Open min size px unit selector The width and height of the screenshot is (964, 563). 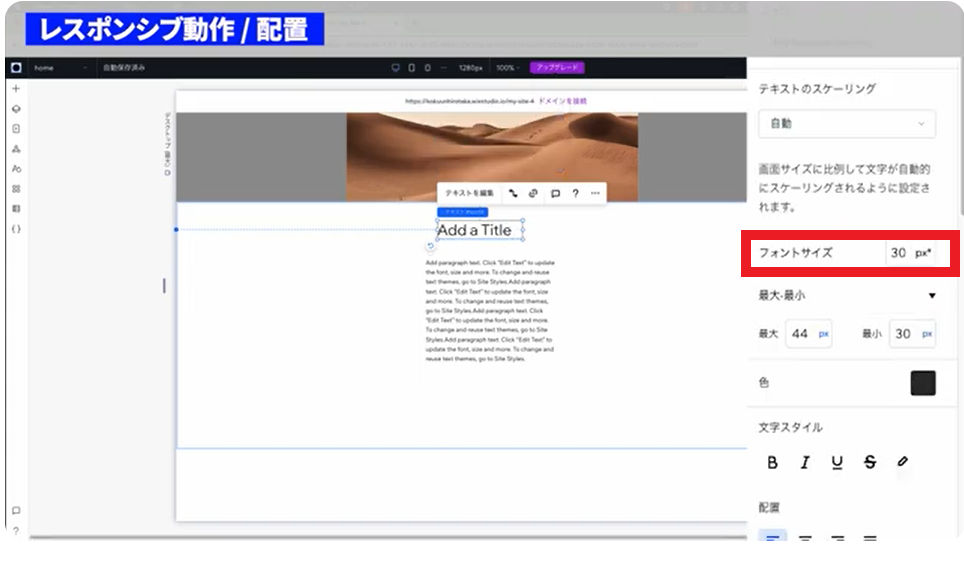tap(927, 334)
